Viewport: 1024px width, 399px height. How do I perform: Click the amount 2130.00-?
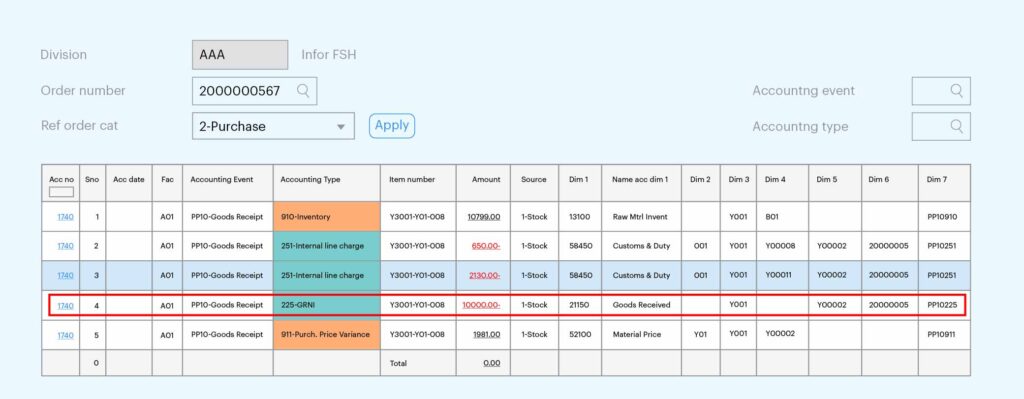[485, 276]
